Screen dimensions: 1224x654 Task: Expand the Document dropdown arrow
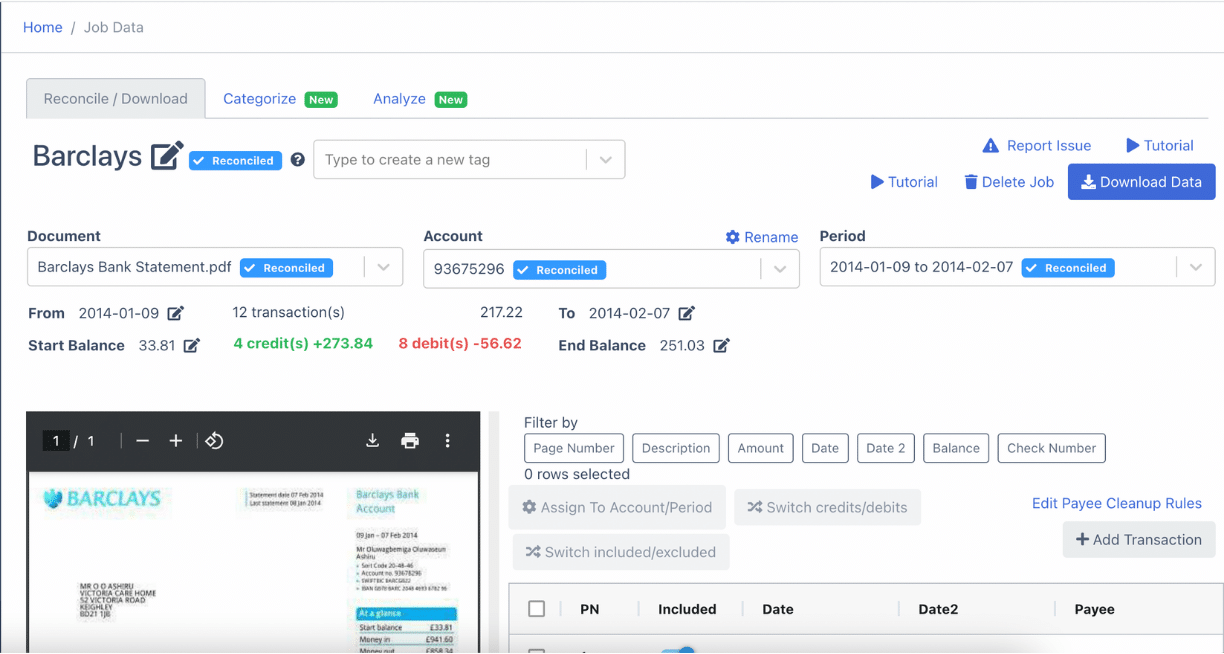click(383, 268)
